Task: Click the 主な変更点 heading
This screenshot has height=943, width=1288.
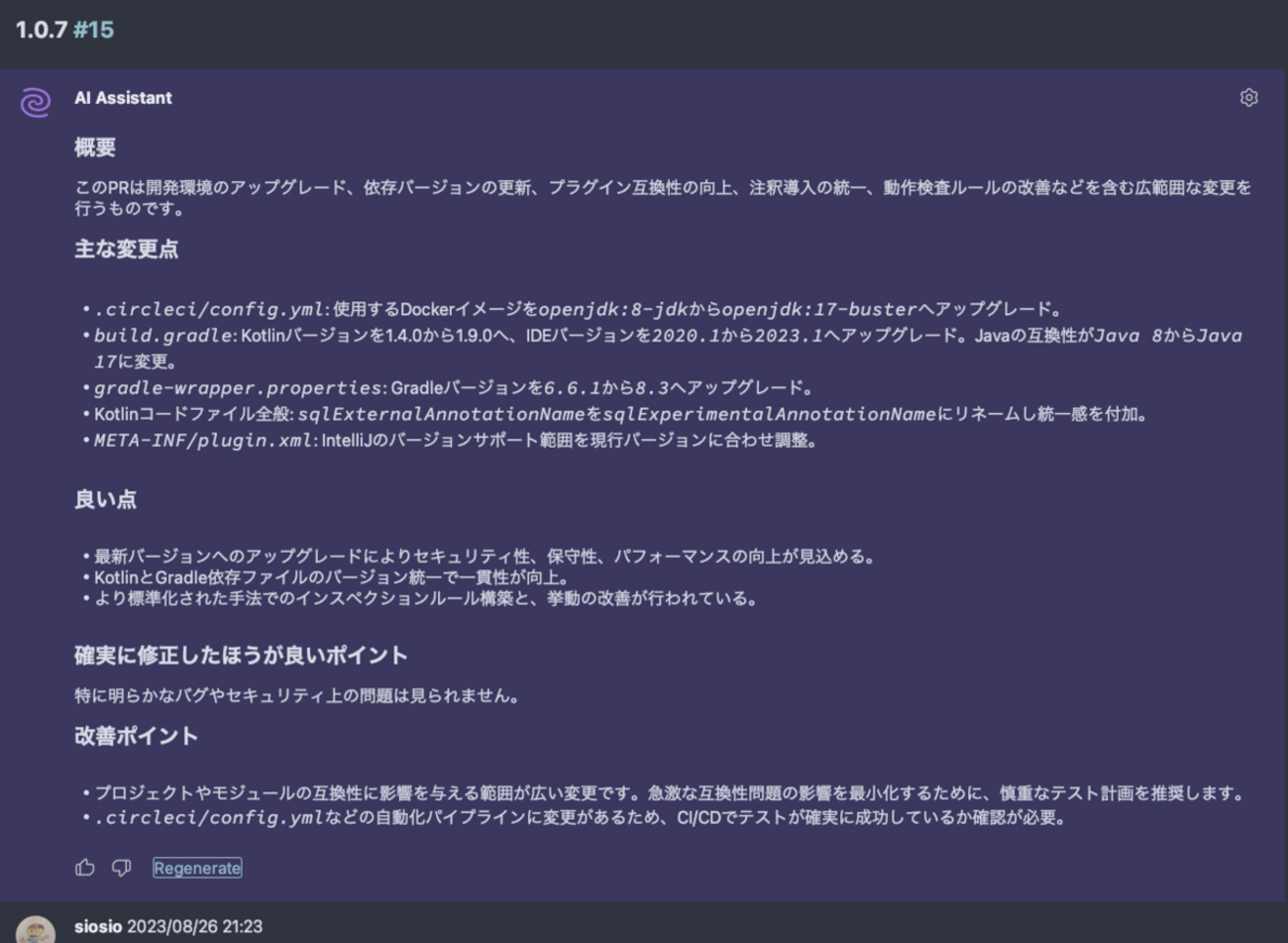Action: click(126, 249)
